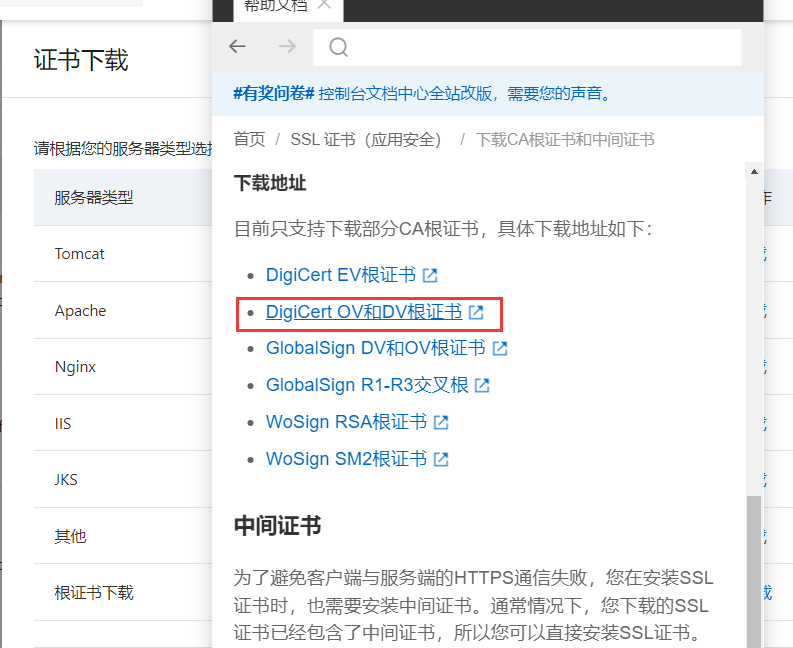Go forward with the right arrow button

[287, 47]
